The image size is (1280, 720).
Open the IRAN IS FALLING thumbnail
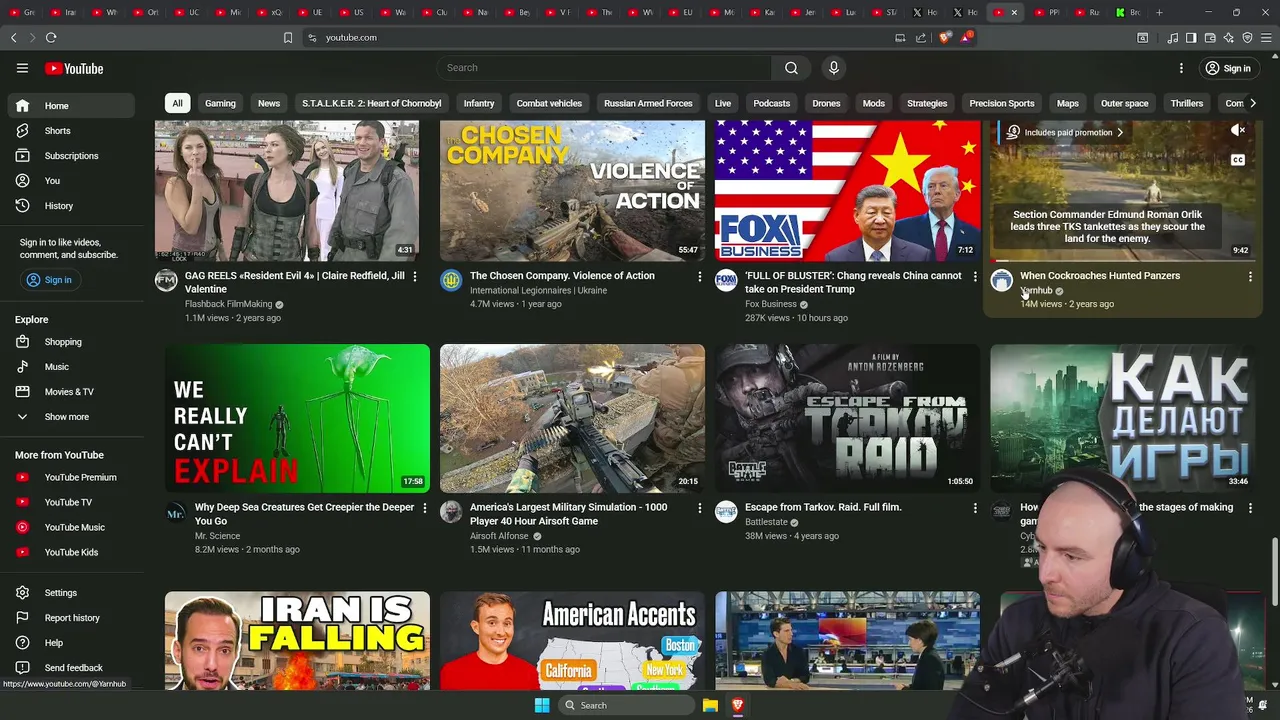coord(297,641)
